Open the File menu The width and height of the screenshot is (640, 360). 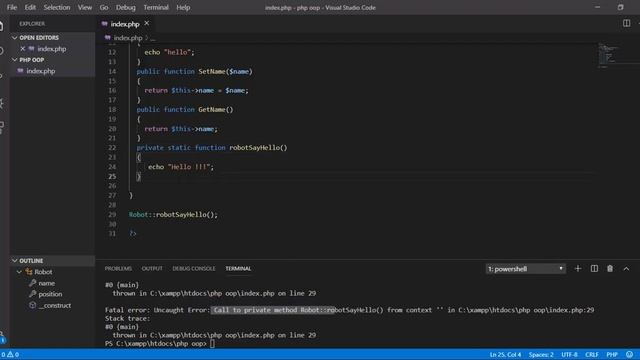pyautogui.click(x=12, y=7)
